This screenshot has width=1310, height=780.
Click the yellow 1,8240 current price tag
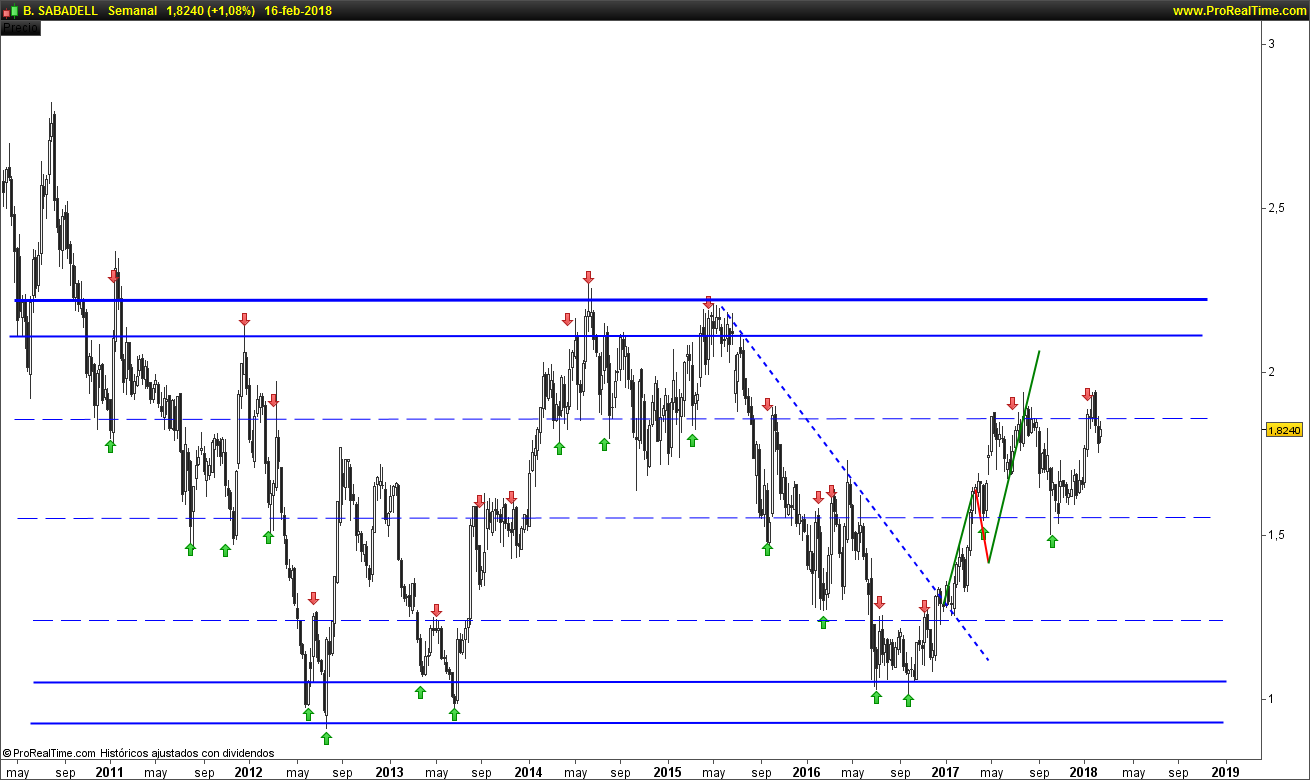(1283, 430)
